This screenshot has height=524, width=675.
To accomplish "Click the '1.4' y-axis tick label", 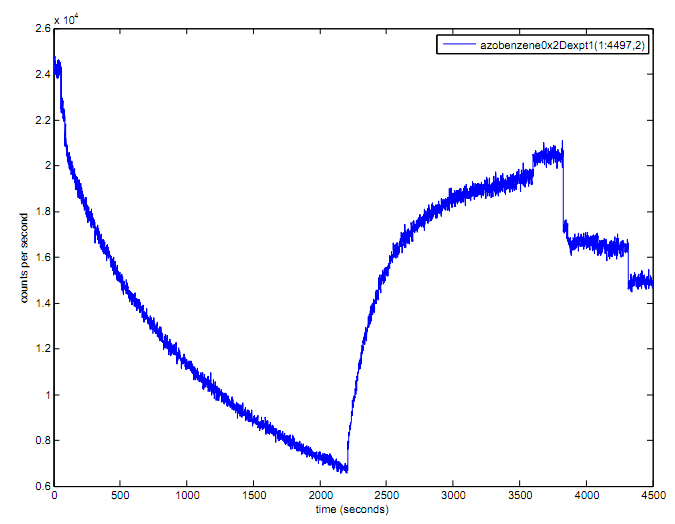I will [41, 303].
